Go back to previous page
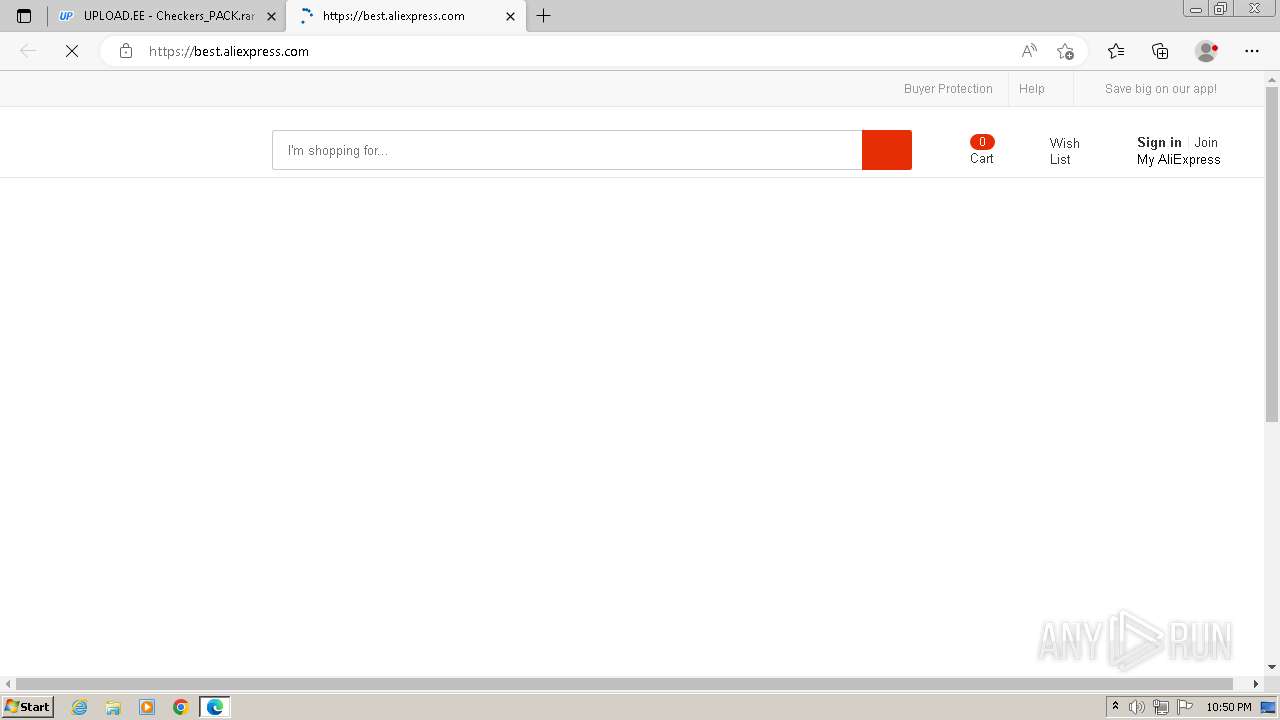Viewport: 1280px width, 720px height. 28,51
